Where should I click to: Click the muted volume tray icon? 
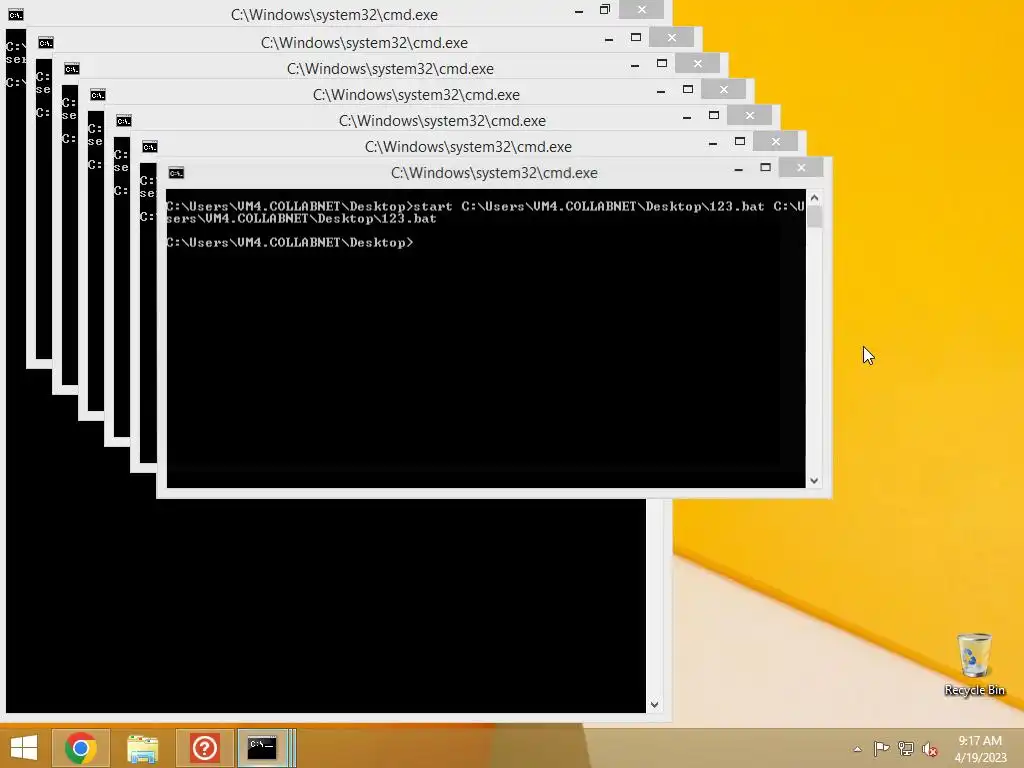tap(929, 749)
